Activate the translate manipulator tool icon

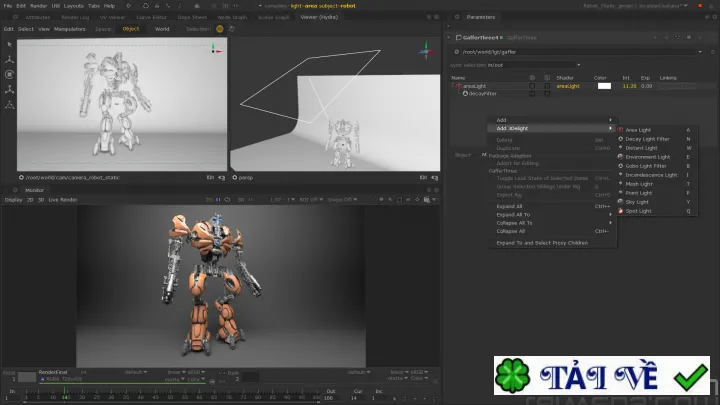(x=9, y=59)
